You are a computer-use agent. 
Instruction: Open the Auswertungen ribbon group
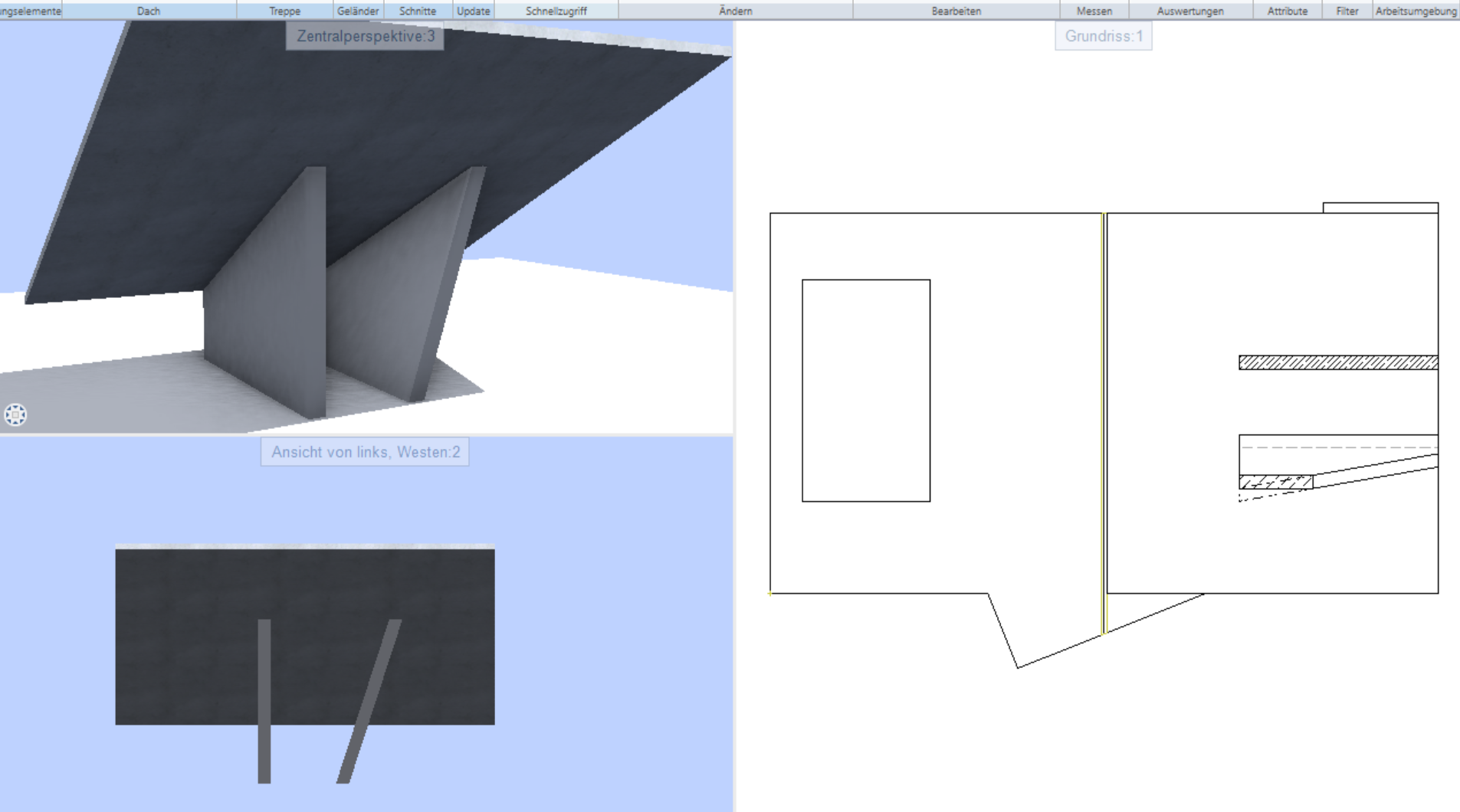[x=1190, y=11]
